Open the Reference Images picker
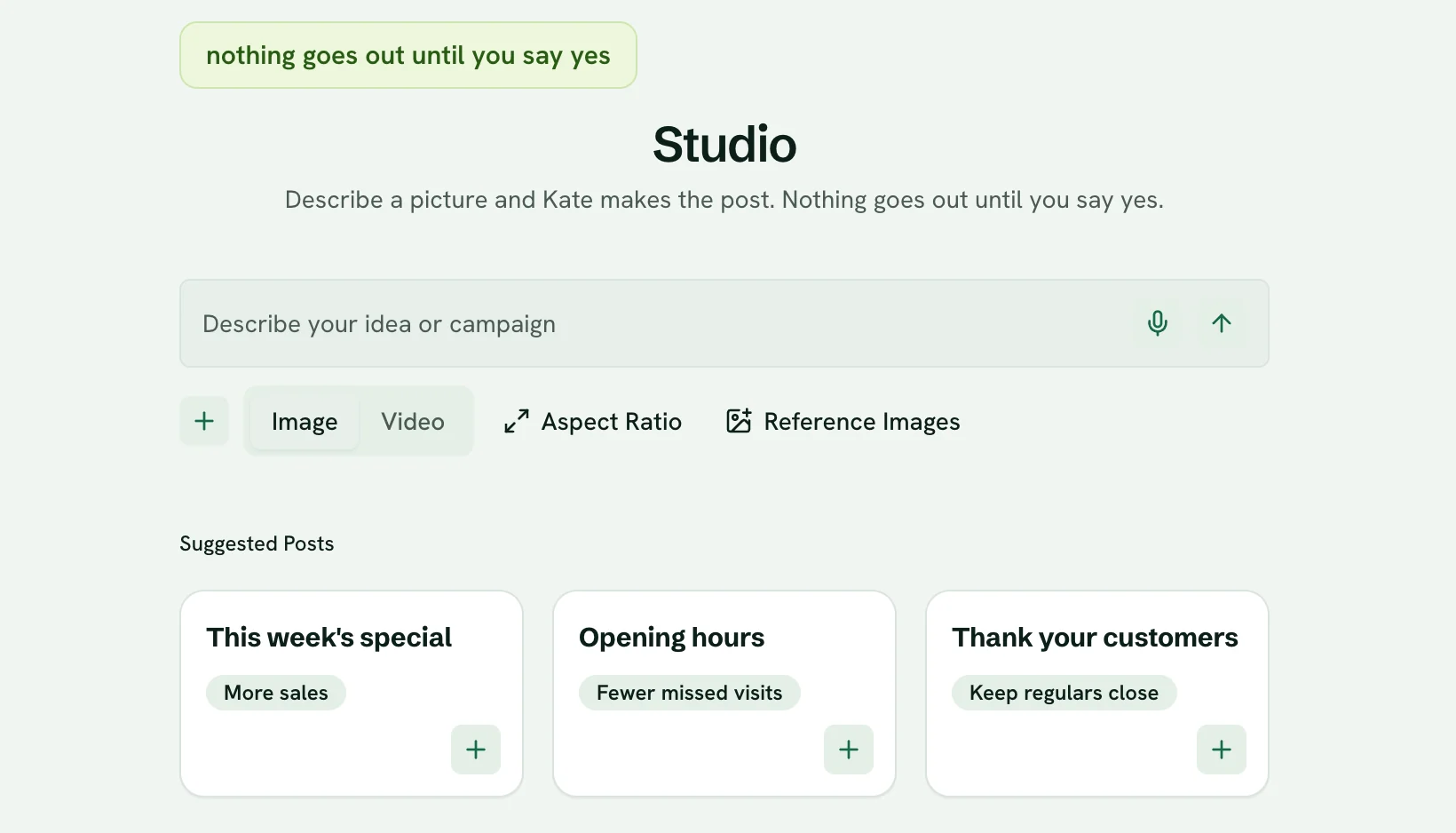Viewport: 1456px width, 833px height. click(x=843, y=421)
